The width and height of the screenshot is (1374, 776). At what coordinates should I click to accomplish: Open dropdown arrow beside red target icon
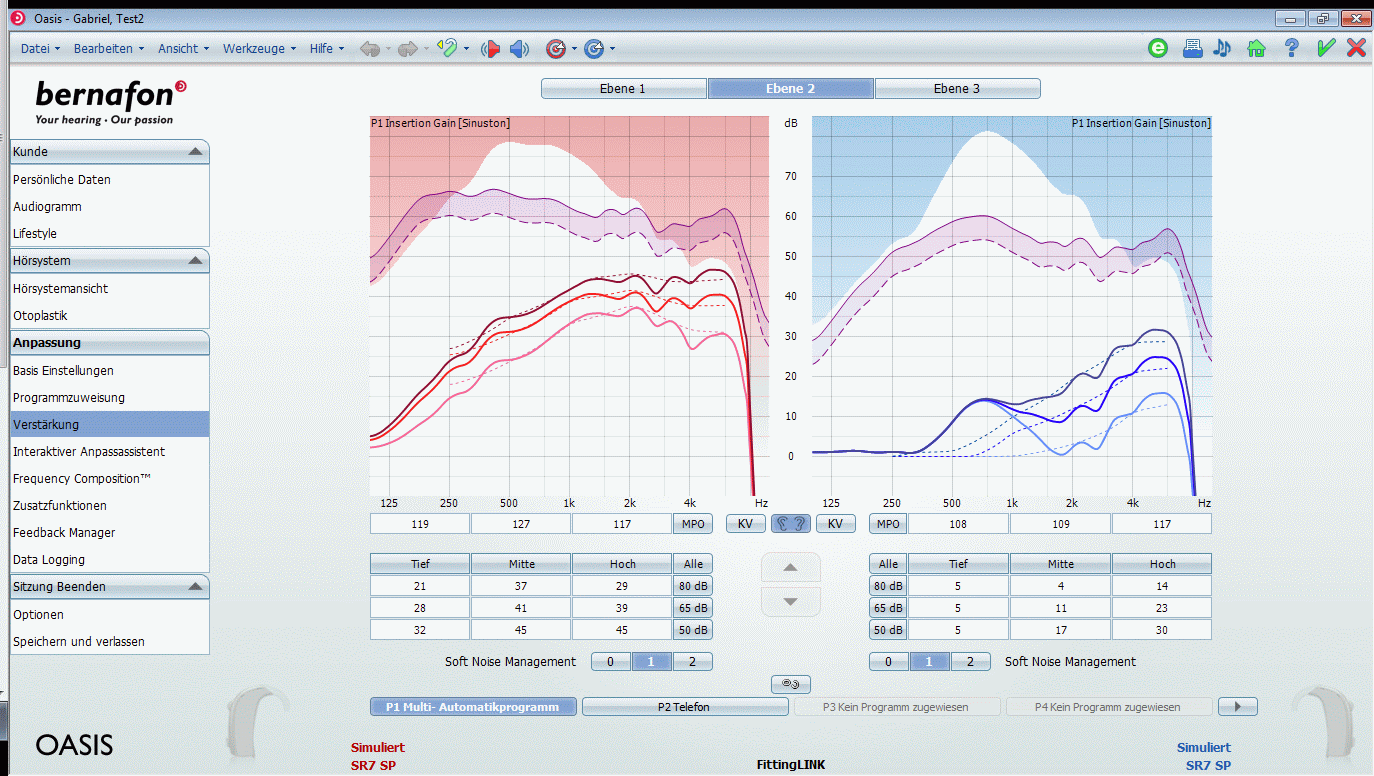click(574, 49)
